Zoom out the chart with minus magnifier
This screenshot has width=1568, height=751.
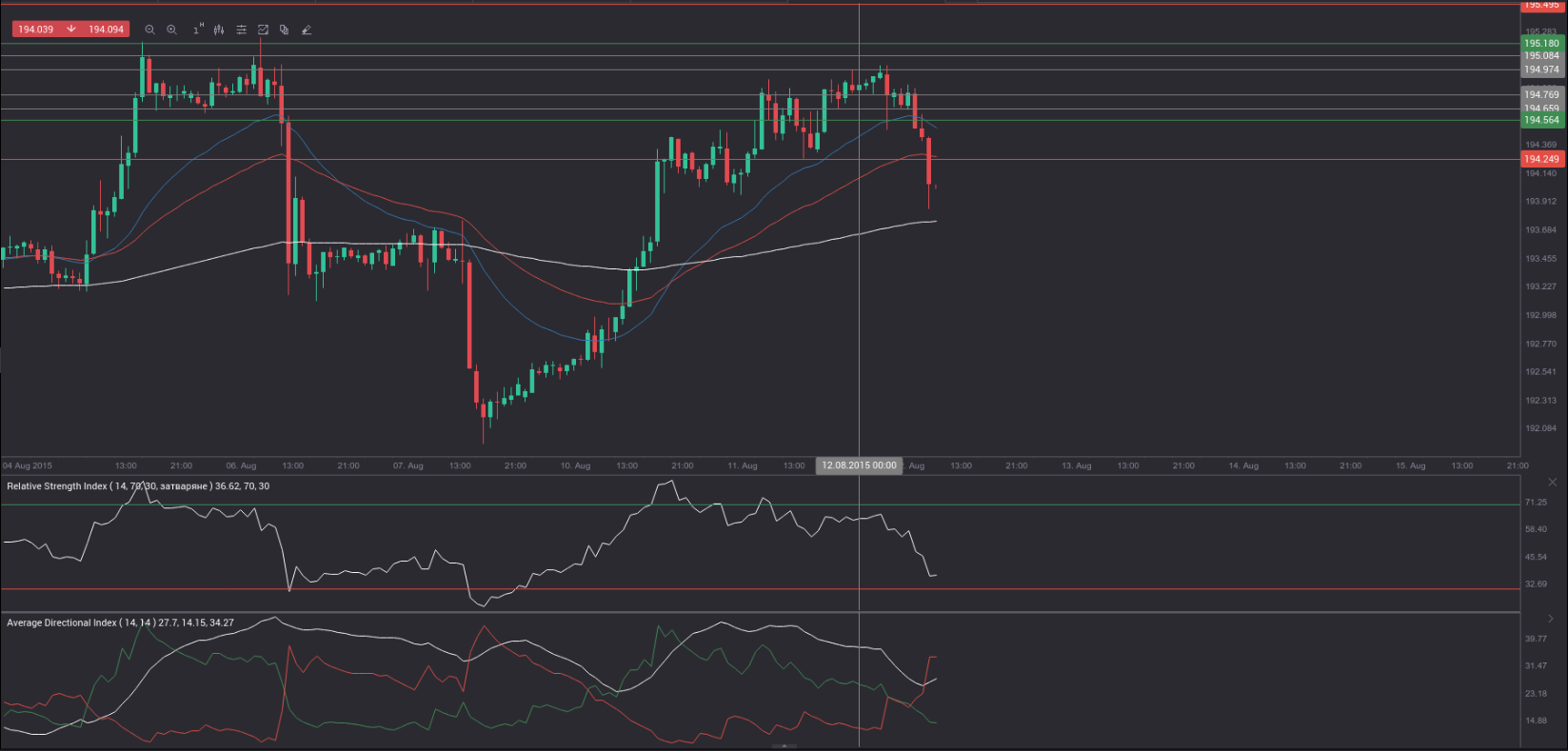point(149,30)
